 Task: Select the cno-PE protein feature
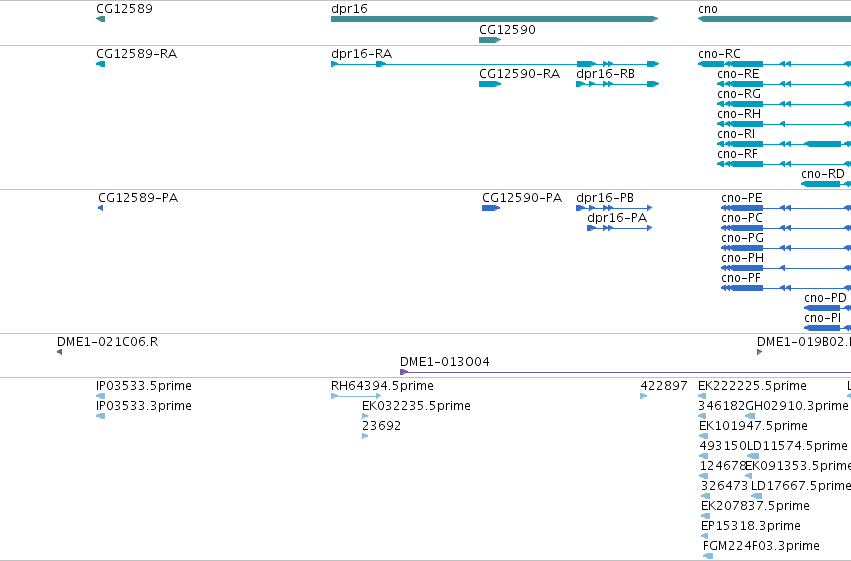tap(786, 208)
